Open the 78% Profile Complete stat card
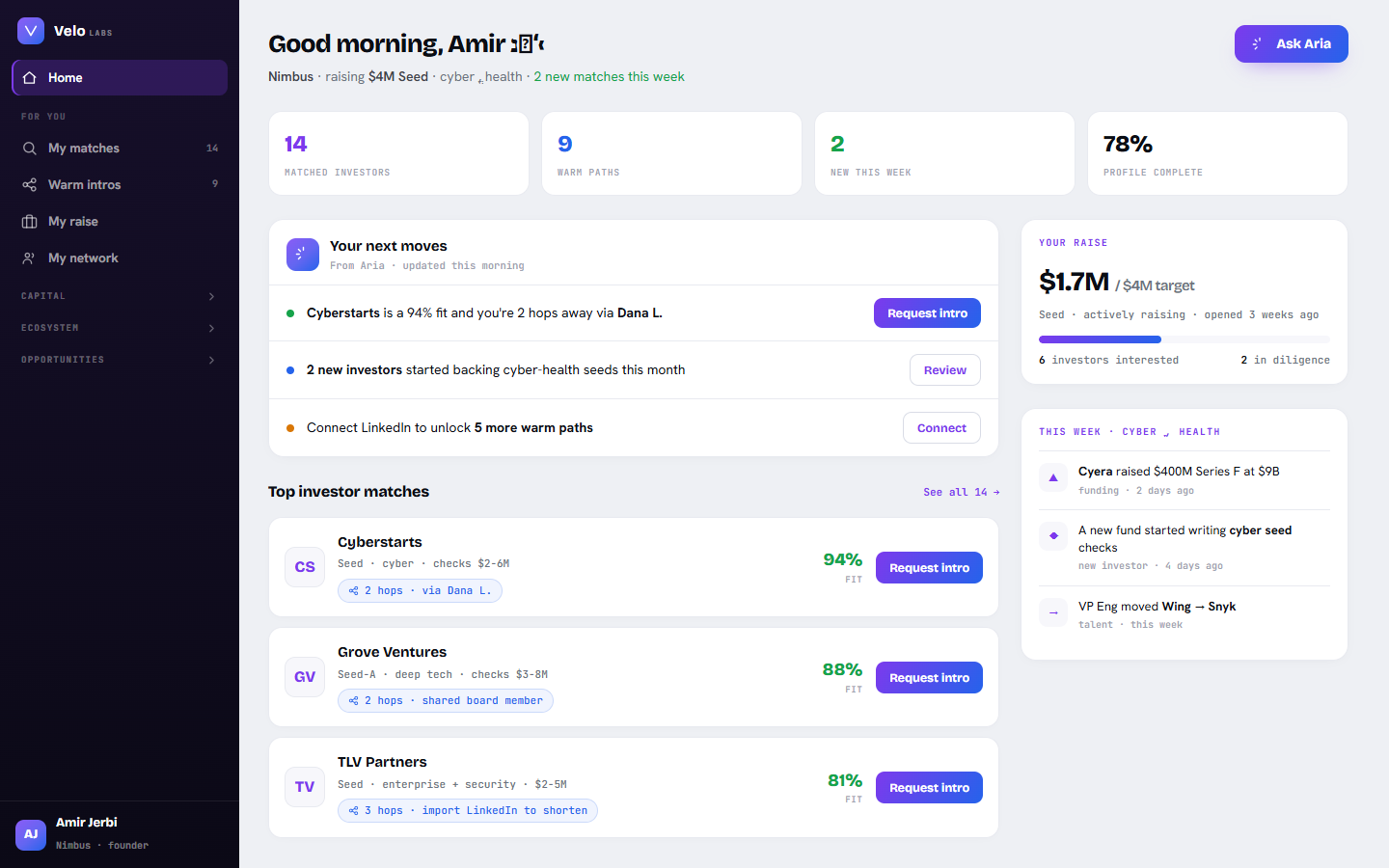This screenshot has height=868, width=1389. pos(1217,153)
